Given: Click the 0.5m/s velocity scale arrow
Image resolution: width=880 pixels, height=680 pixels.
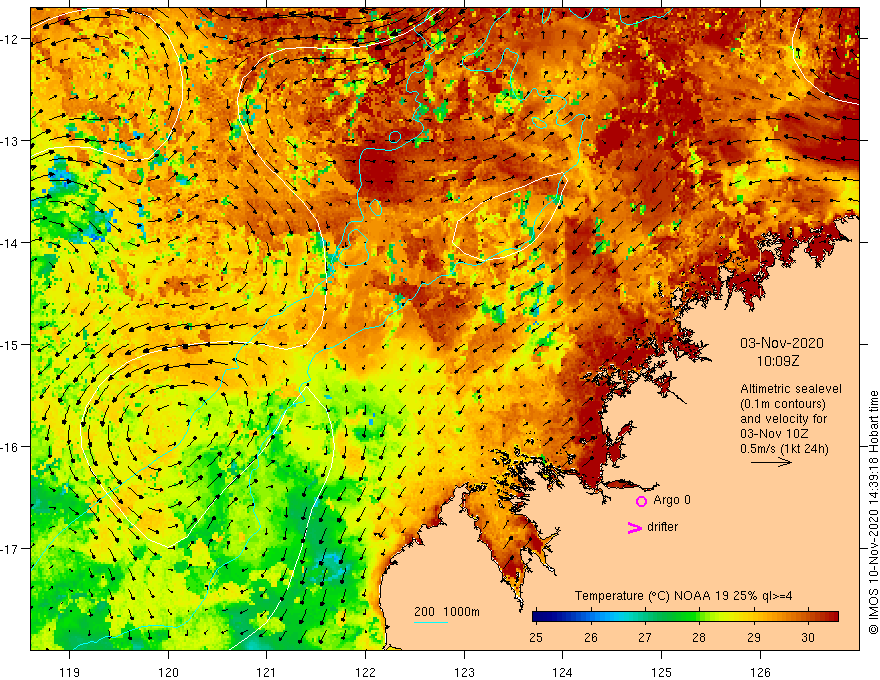Looking at the screenshot, I should coord(771,462).
